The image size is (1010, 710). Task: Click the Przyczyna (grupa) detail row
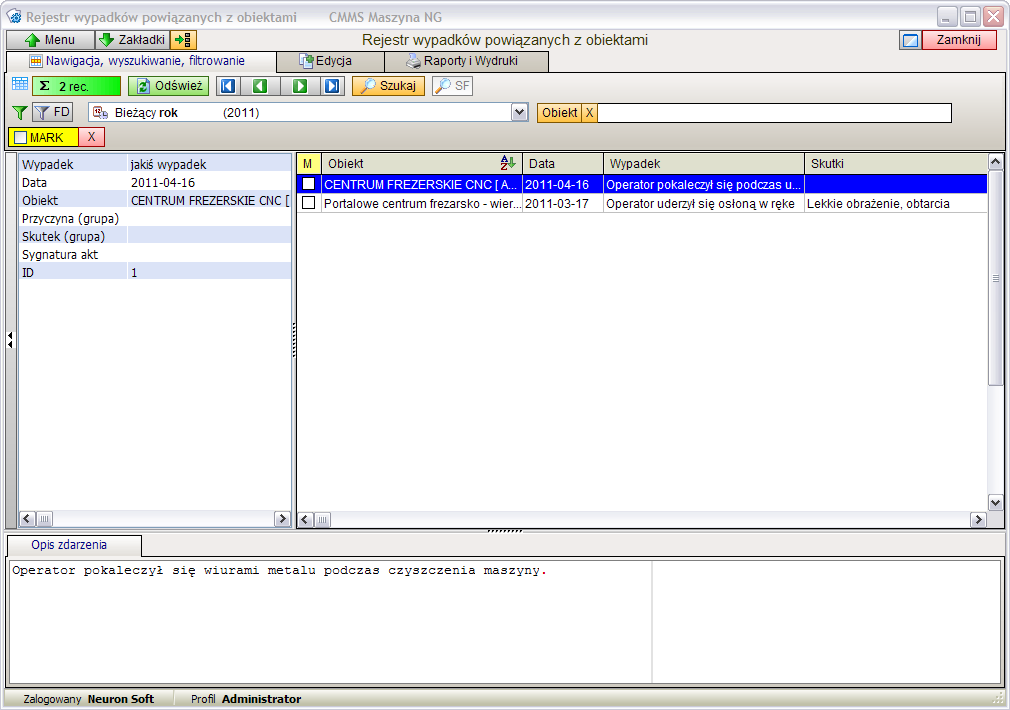155,218
